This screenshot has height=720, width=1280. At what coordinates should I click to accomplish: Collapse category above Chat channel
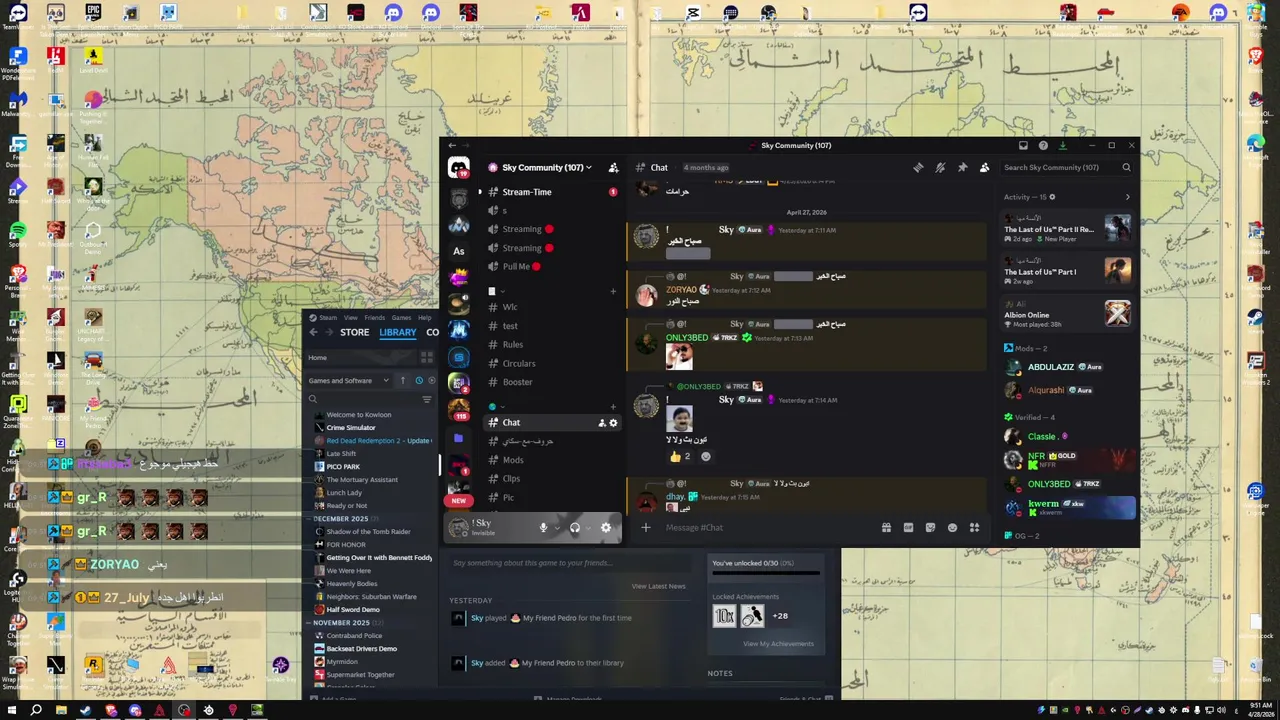pos(498,407)
